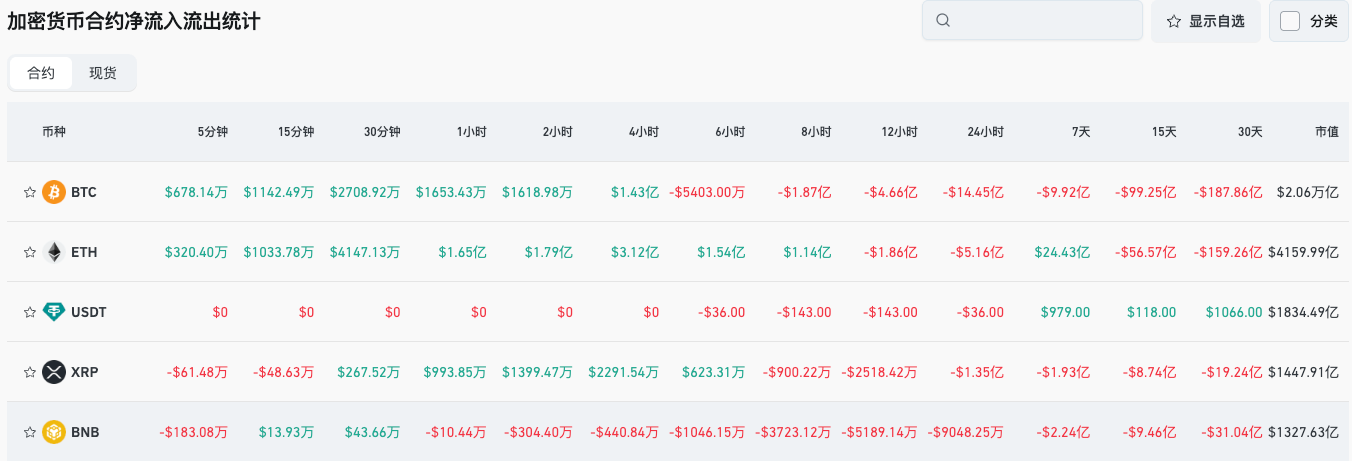Click the Tether USDT logo icon
Screen dimensions: 1352x461
click(x=54, y=312)
